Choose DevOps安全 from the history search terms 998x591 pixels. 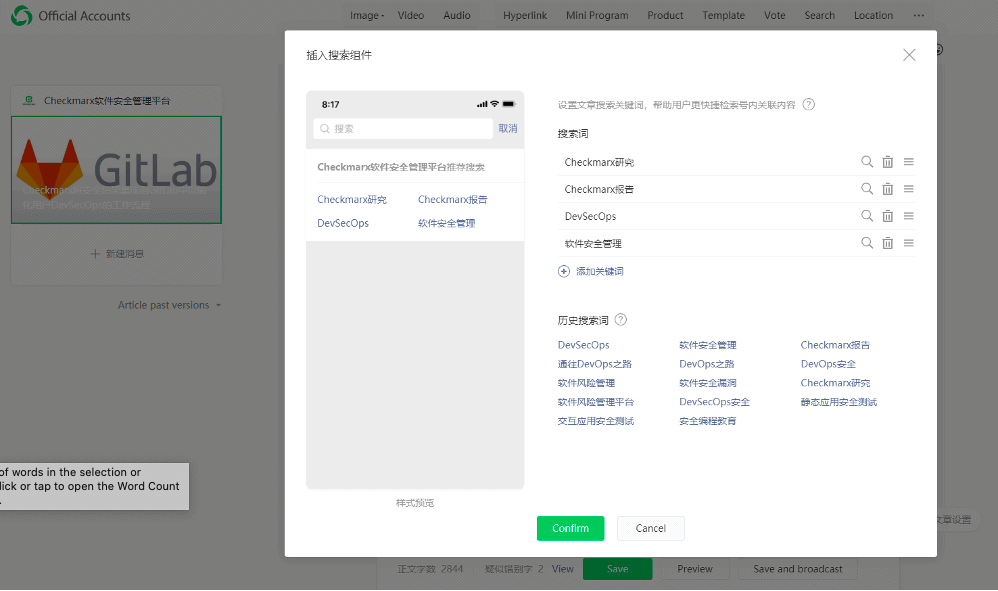(x=828, y=364)
